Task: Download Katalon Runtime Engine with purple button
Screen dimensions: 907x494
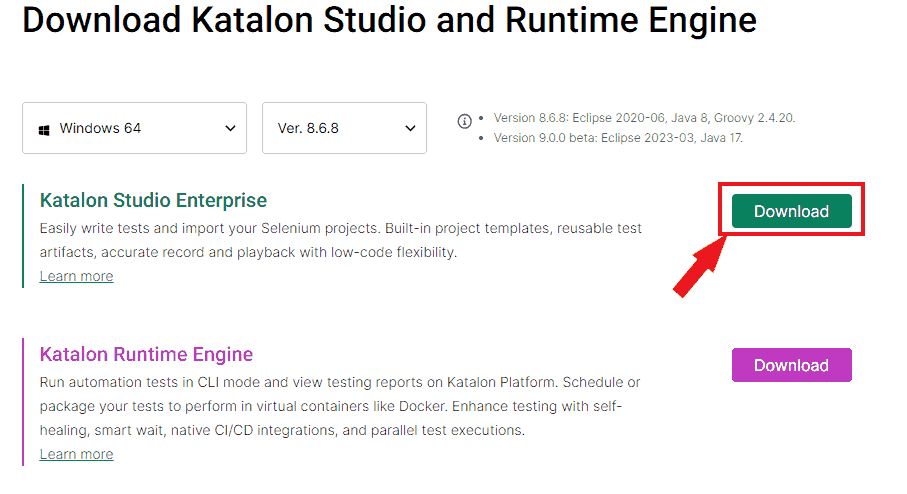Action: [x=791, y=365]
